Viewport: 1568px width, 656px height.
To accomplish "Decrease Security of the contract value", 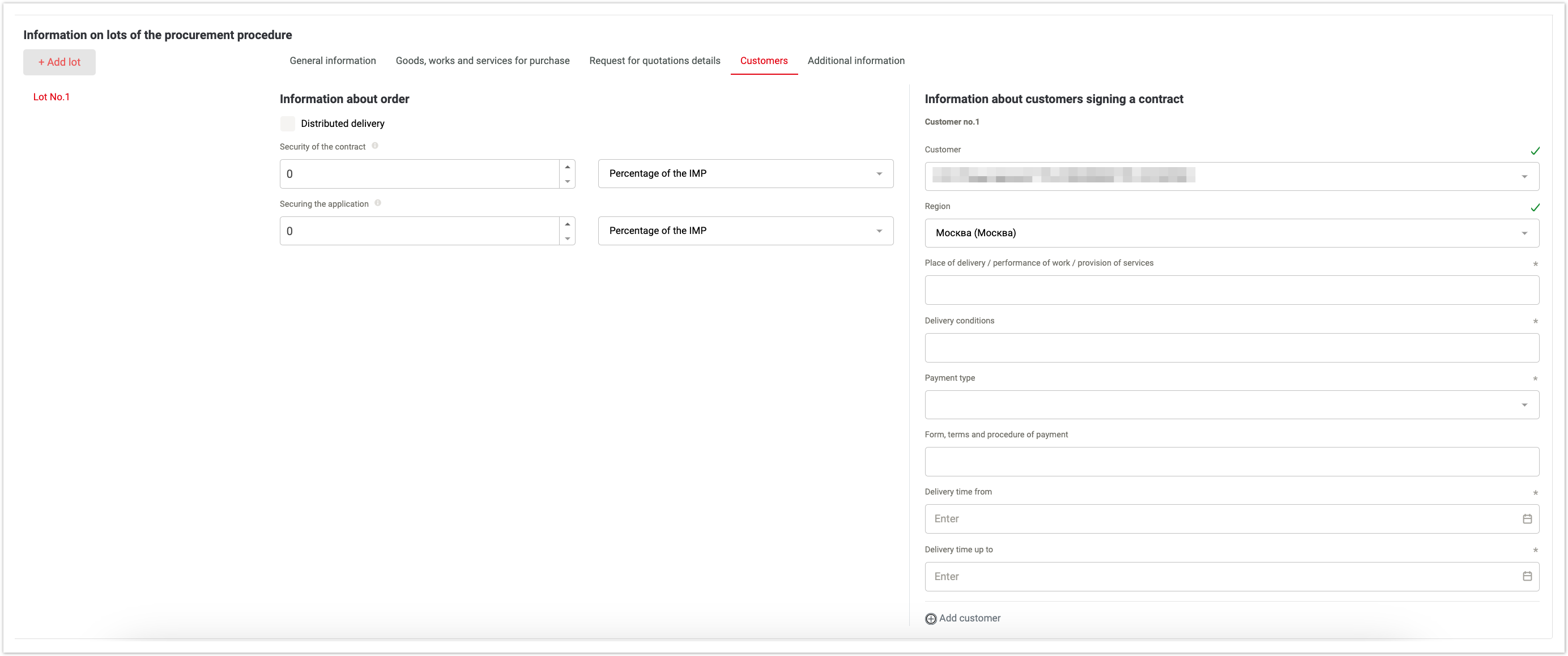I will (567, 181).
